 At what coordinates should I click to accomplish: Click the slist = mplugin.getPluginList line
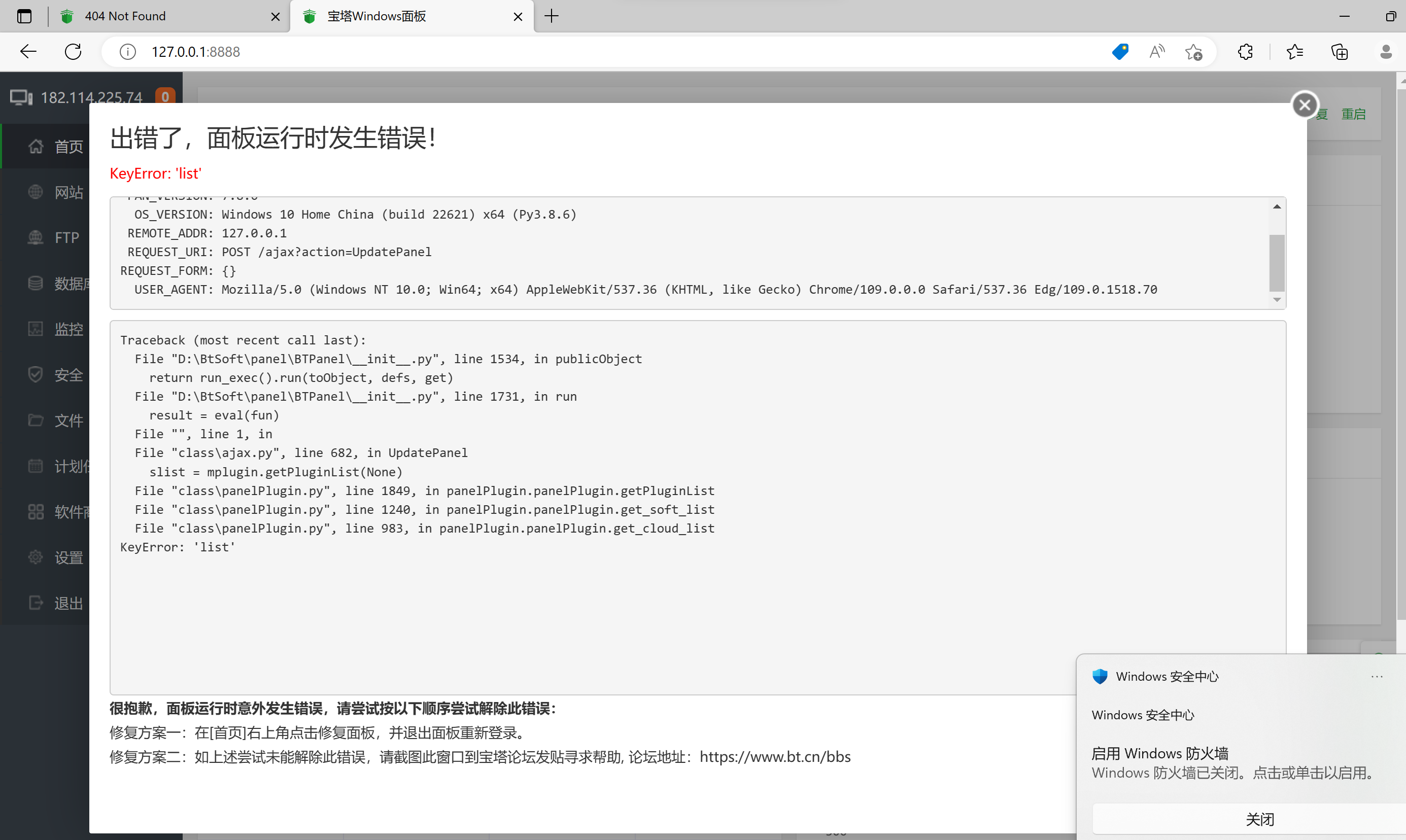click(x=276, y=472)
